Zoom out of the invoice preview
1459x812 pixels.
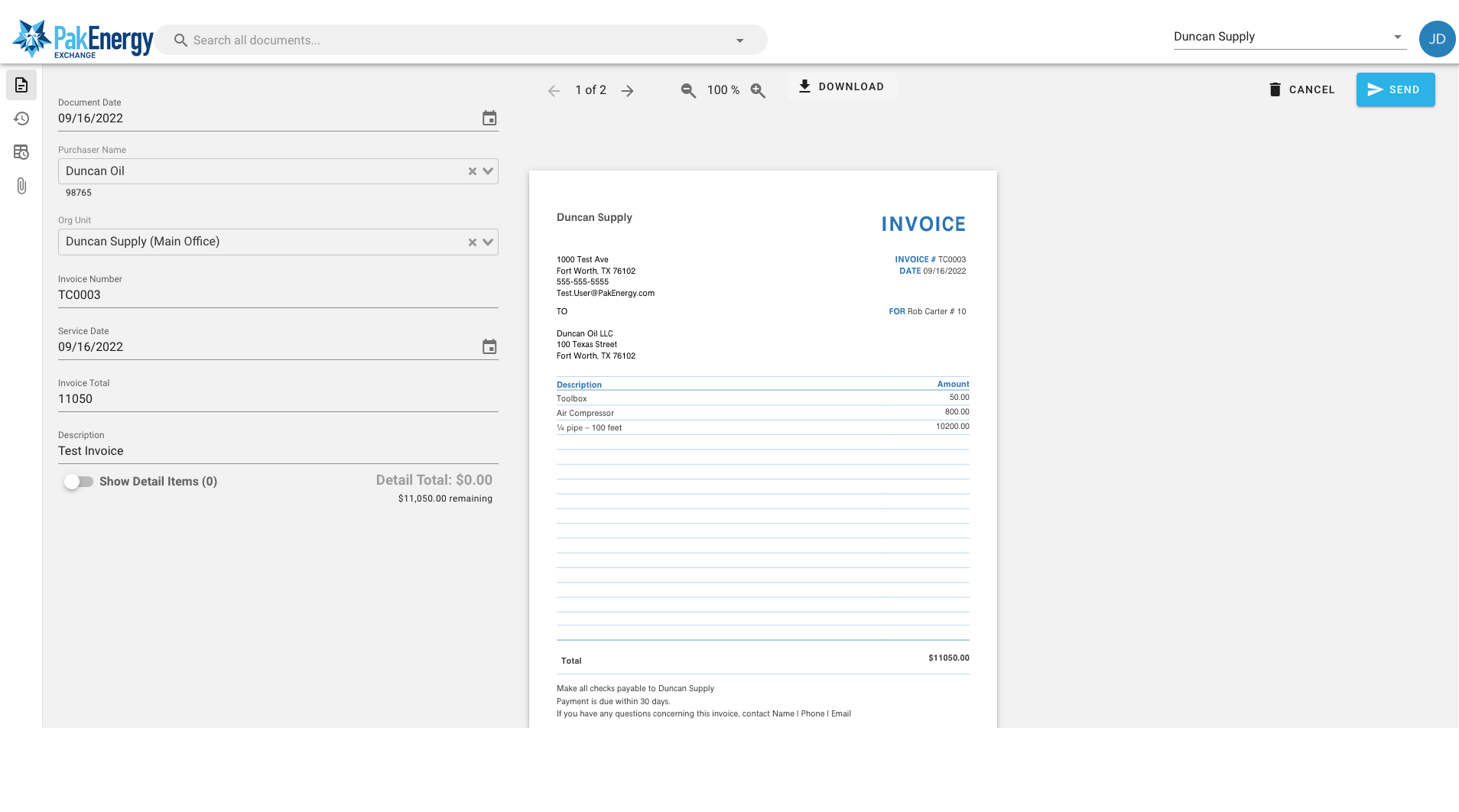(688, 91)
